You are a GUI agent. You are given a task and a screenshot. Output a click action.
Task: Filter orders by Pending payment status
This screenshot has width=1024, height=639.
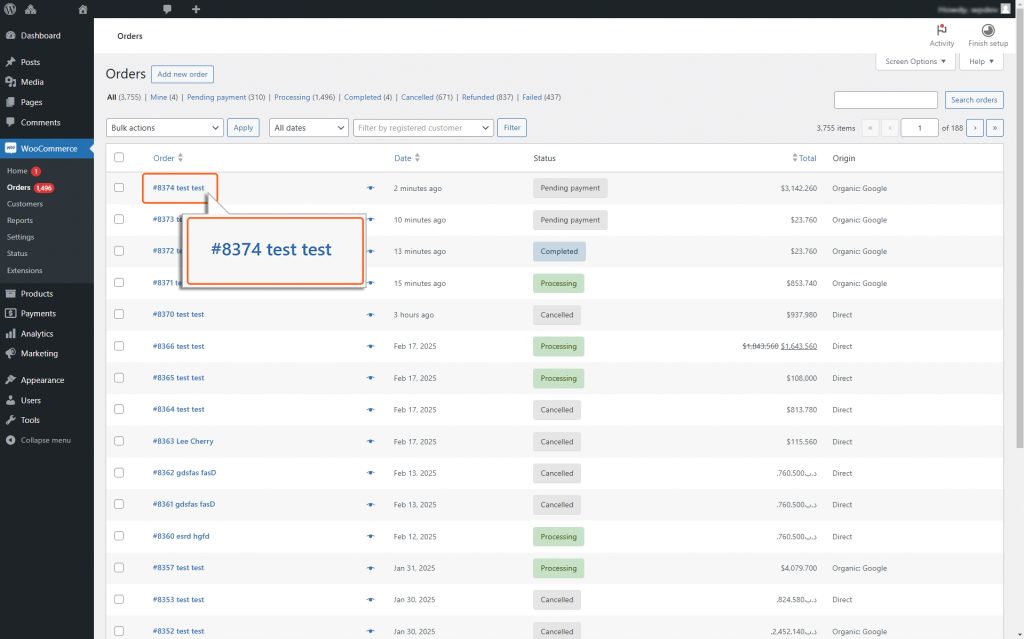coord(216,97)
